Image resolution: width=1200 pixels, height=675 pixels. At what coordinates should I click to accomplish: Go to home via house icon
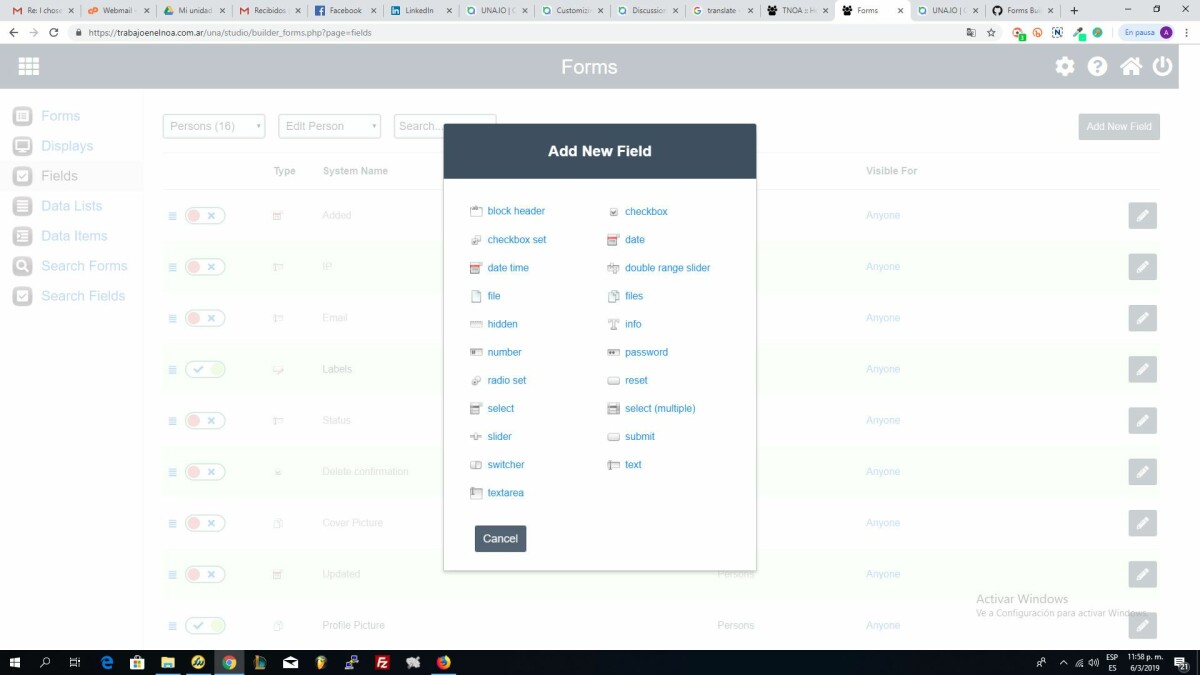1130,67
